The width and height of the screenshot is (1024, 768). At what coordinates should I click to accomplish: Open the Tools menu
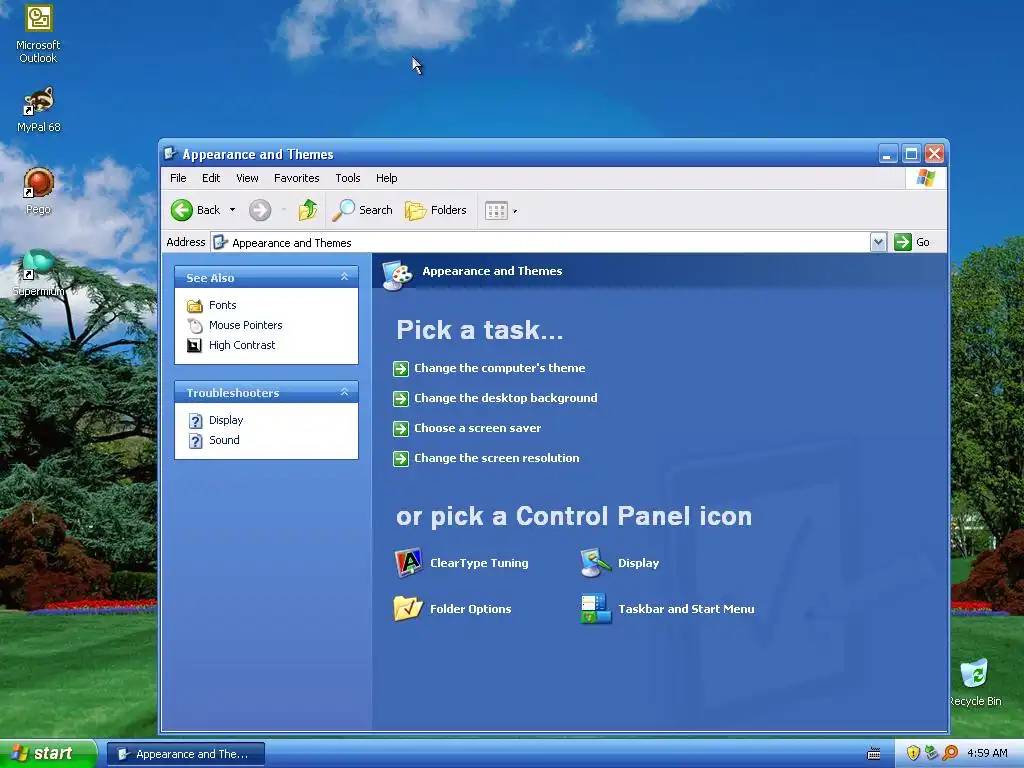tap(347, 178)
